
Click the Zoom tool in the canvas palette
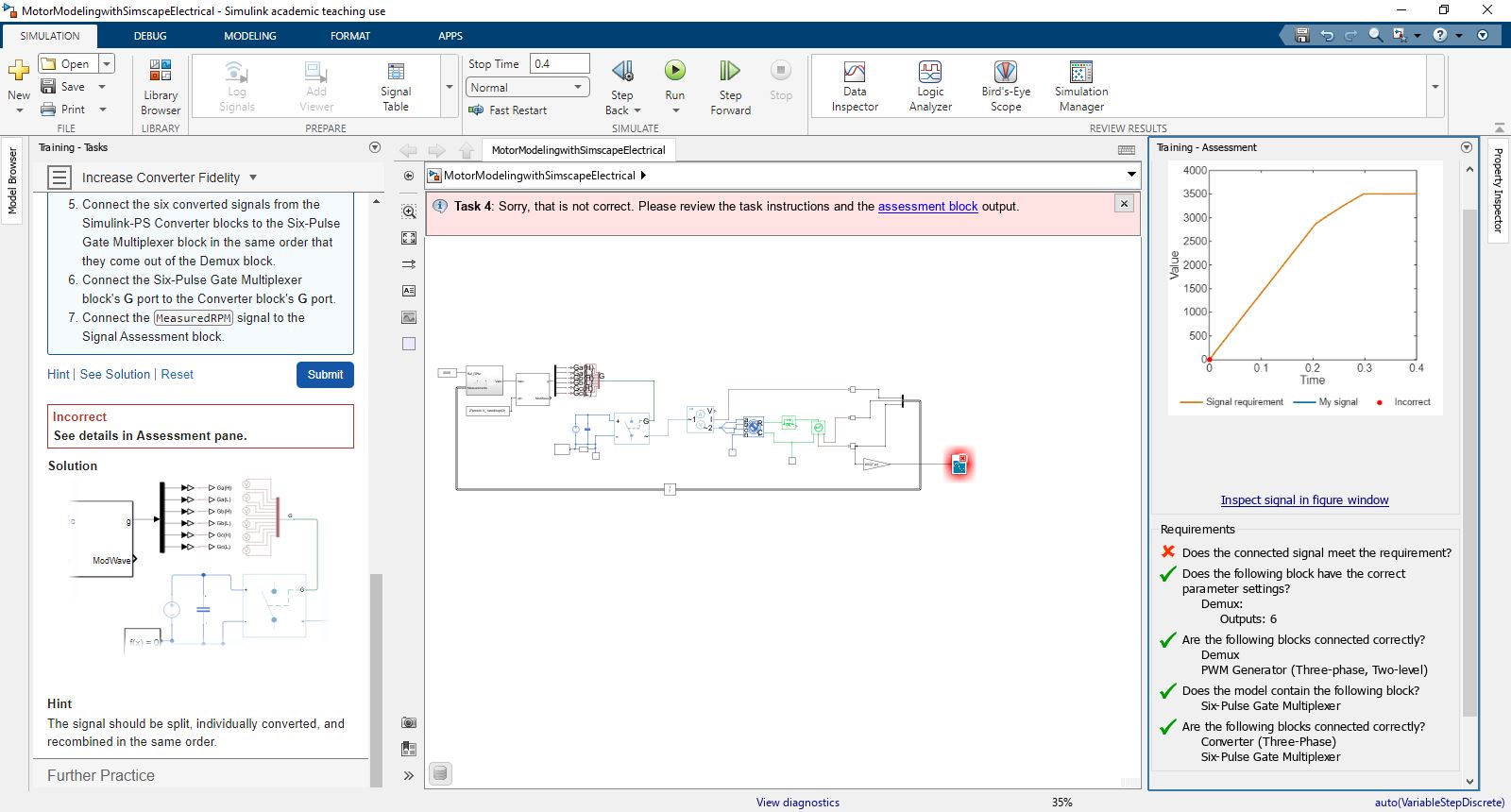point(409,211)
